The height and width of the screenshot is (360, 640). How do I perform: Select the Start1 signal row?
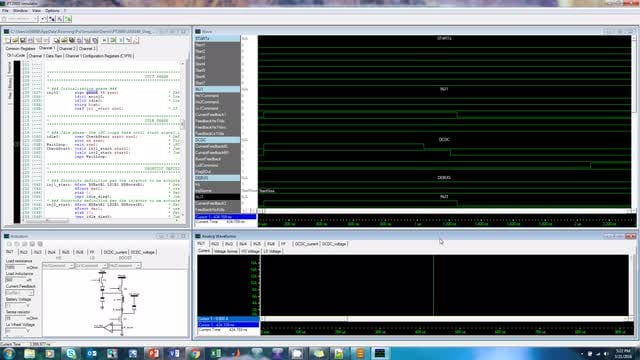click(x=217, y=45)
